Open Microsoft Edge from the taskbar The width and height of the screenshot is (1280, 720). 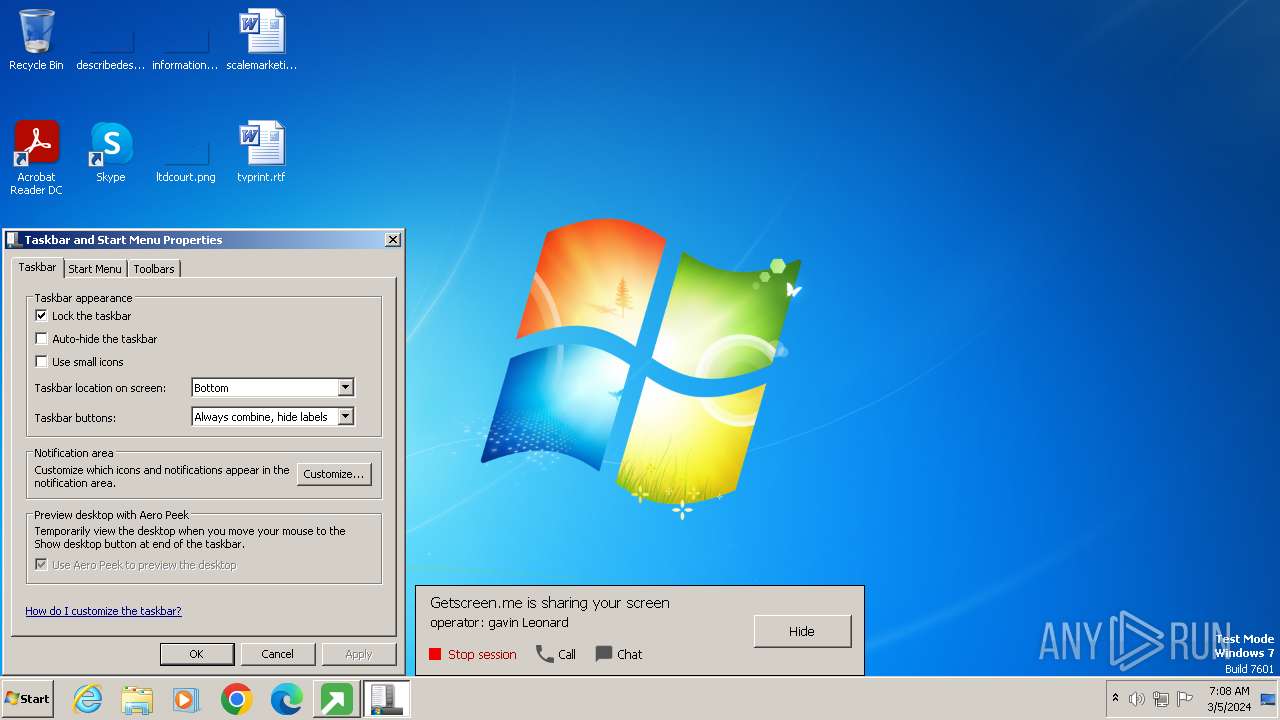tap(287, 699)
